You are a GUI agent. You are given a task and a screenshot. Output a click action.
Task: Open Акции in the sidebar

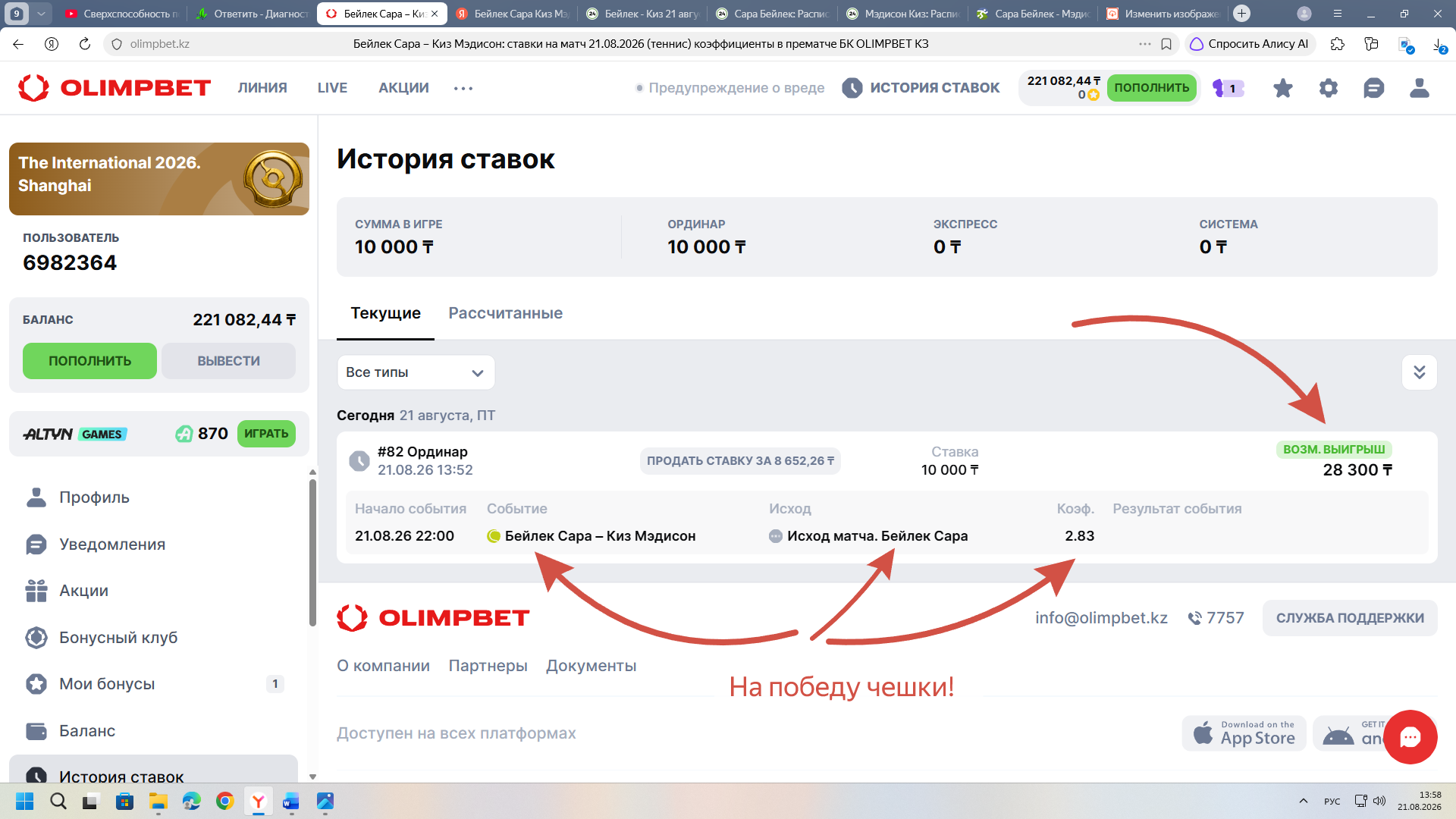(x=159, y=591)
